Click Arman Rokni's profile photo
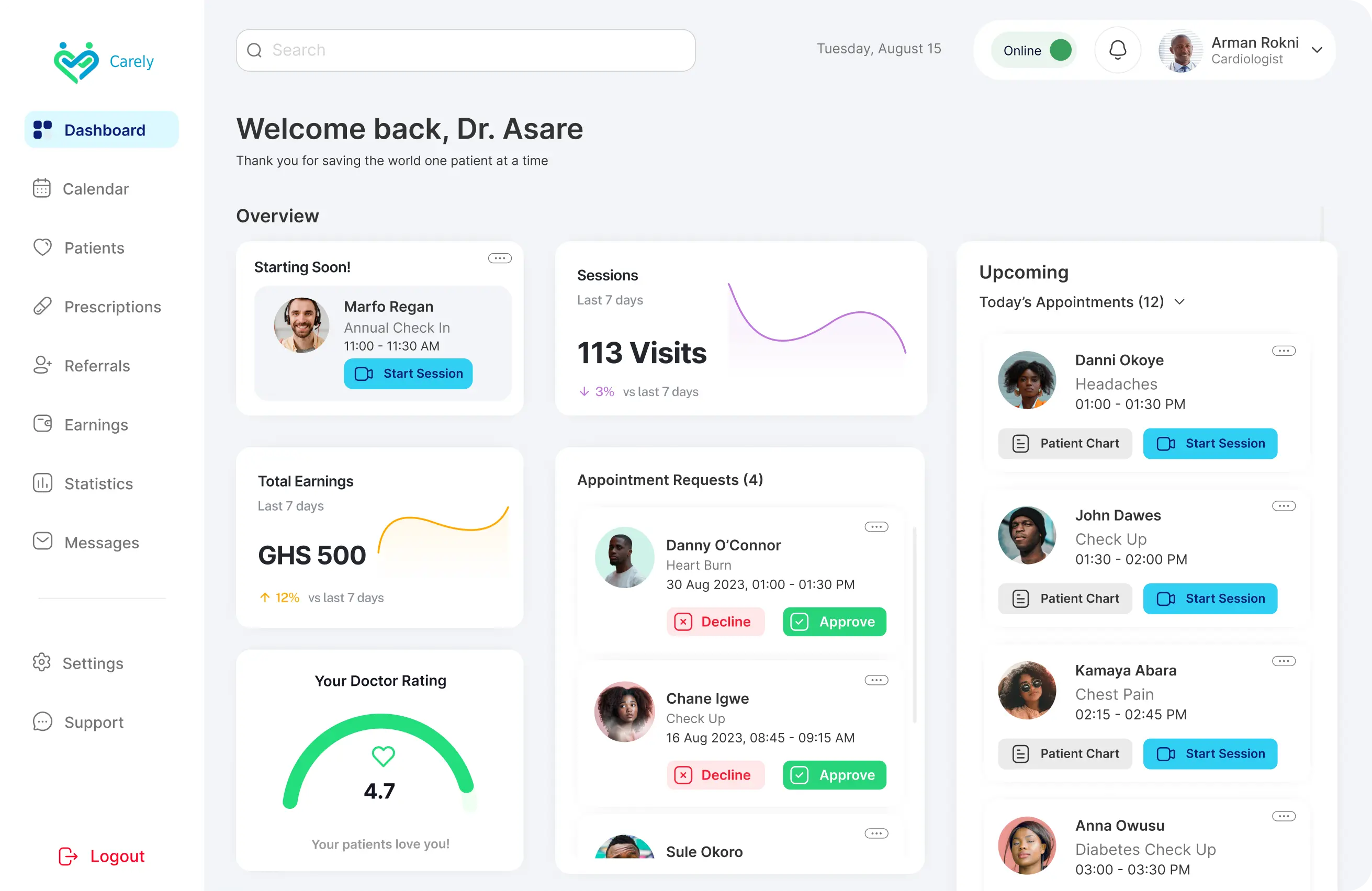The width and height of the screenshot is (1372, 891). tap(1180, 50)
